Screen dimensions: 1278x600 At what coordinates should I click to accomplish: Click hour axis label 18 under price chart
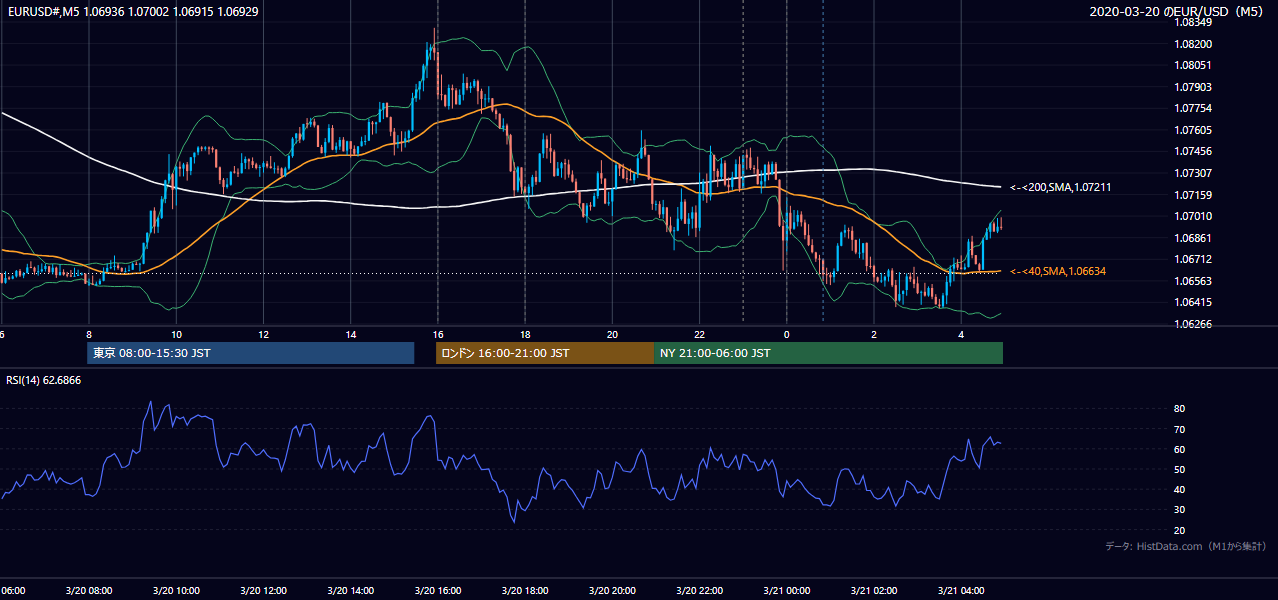pos(525,334)
